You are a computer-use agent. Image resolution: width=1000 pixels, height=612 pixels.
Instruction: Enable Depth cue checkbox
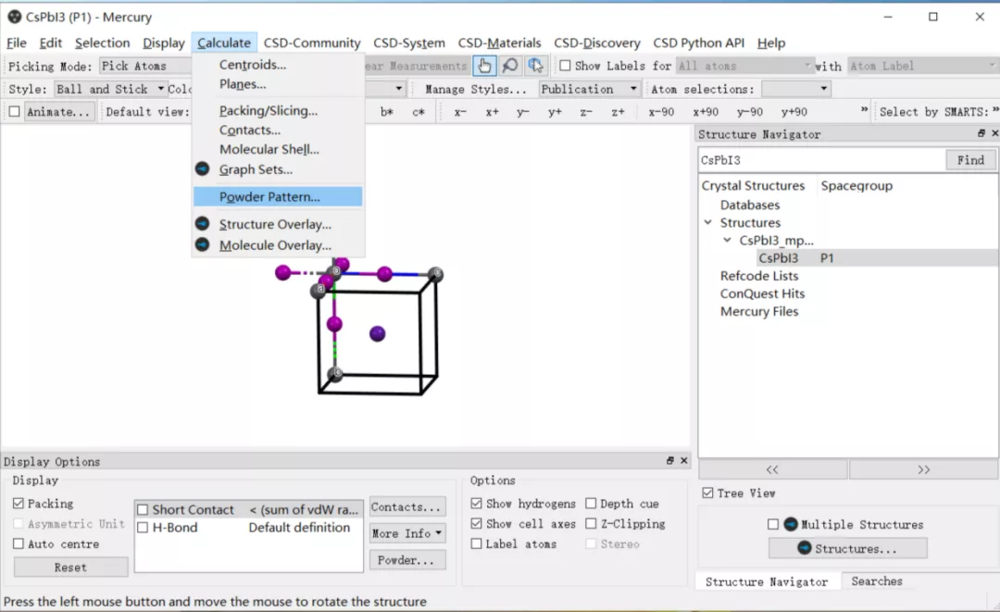pyautogui.click(x=591, y=504)
